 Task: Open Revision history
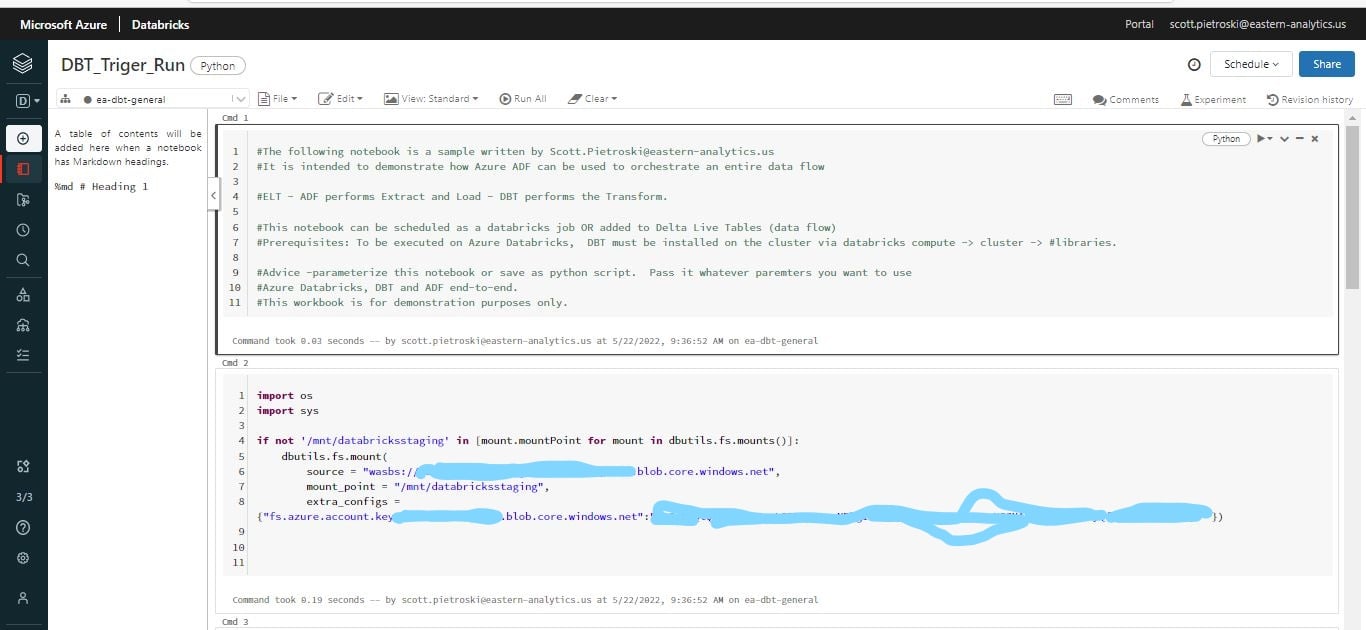[1310, 99]
